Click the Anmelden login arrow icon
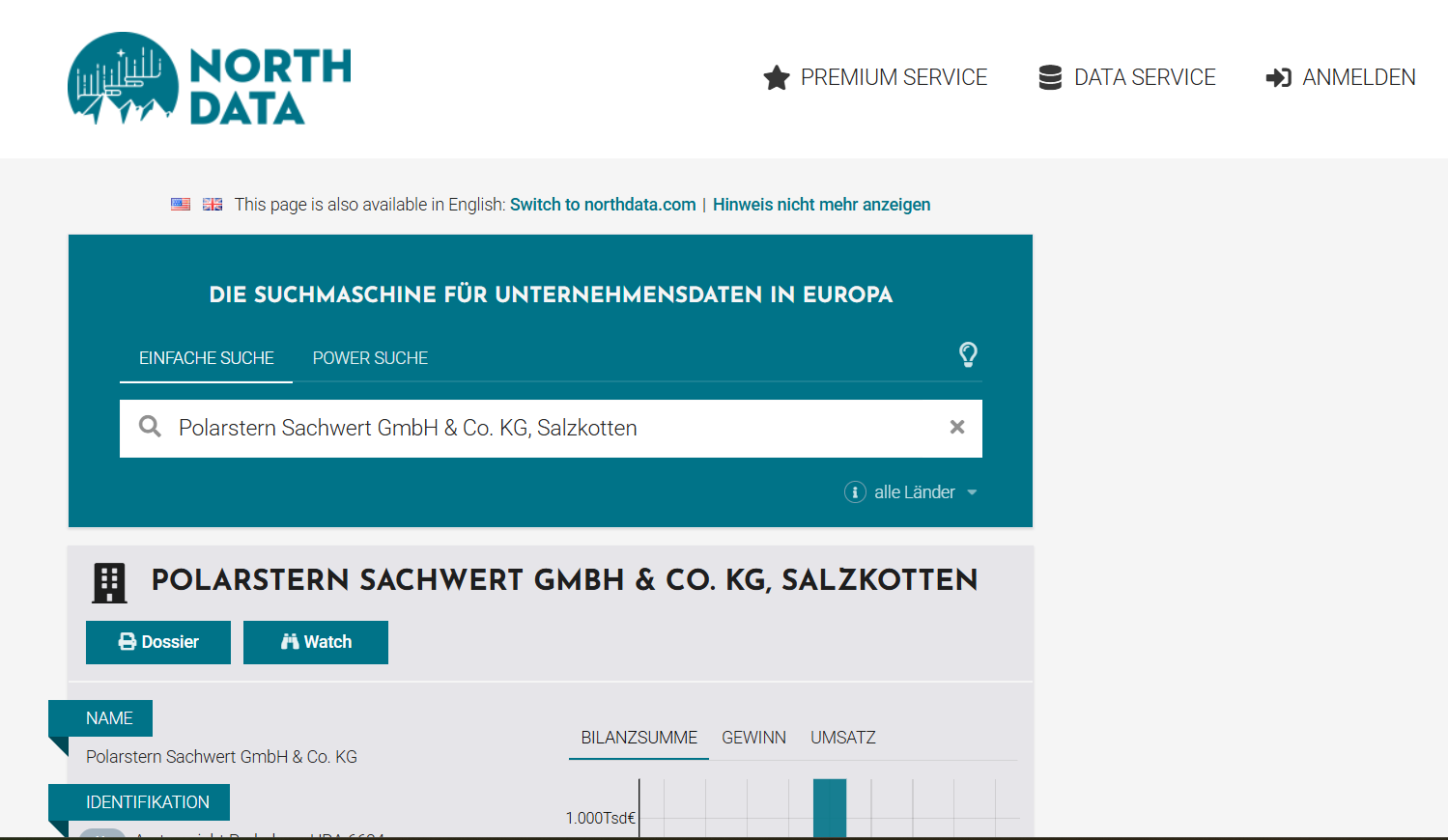The width and height of the screenshot is (1448, 840). (x=1279, y=77)
